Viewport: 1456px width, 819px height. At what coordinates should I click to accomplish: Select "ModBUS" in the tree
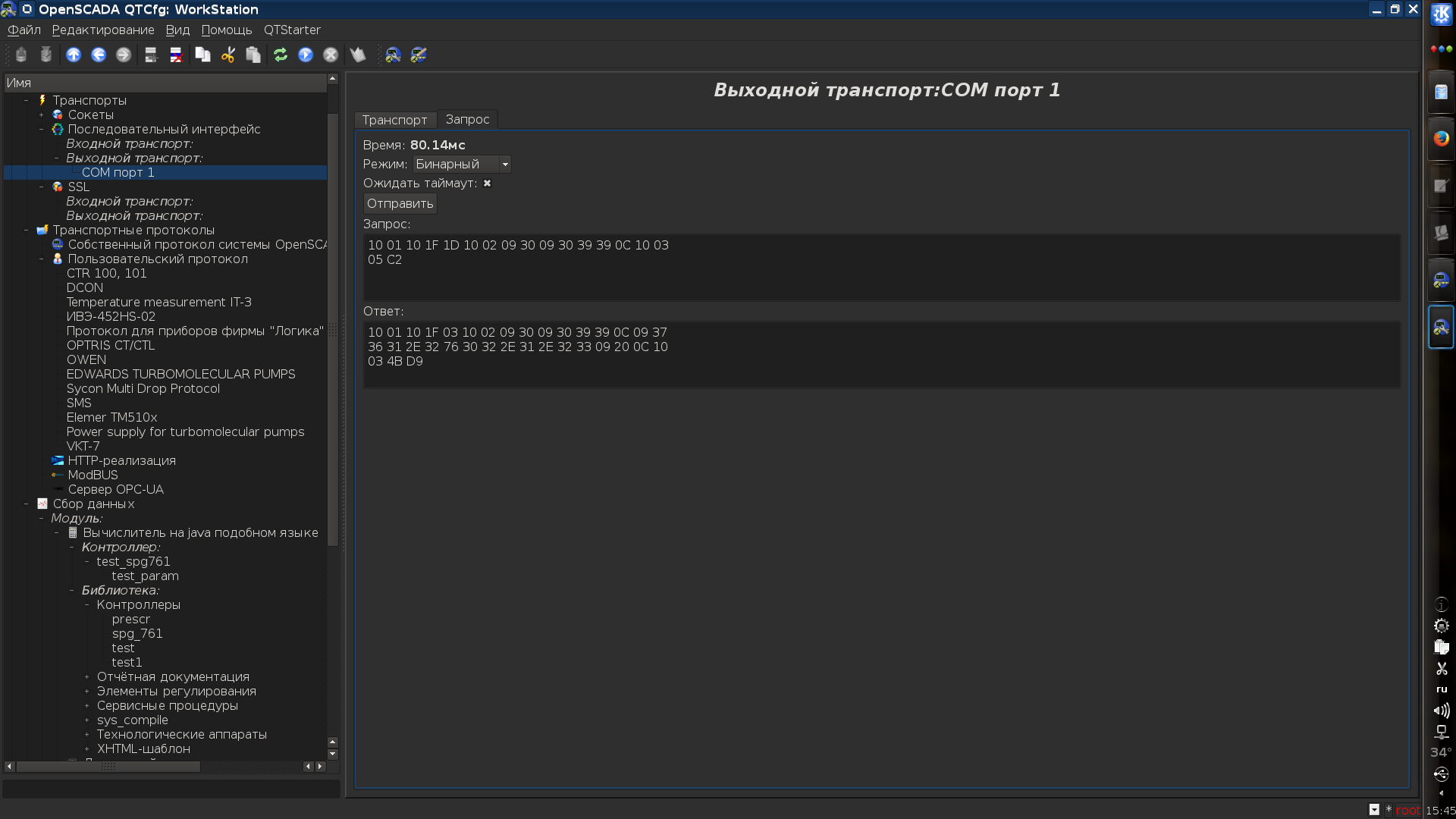(93, 475)
